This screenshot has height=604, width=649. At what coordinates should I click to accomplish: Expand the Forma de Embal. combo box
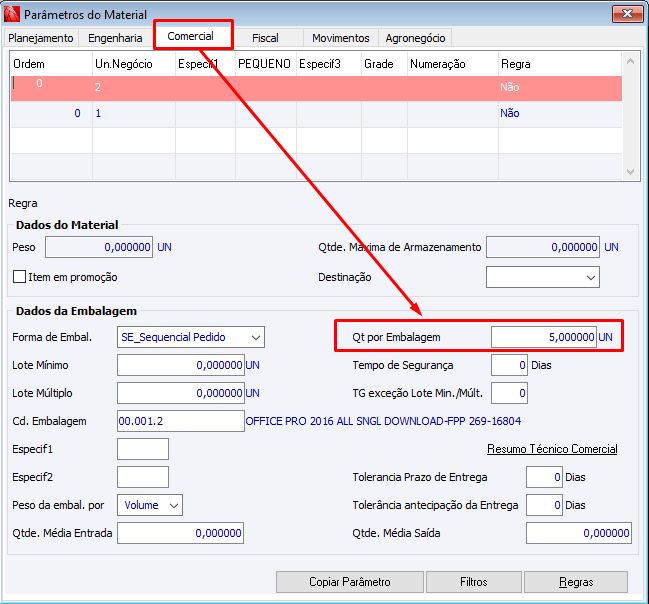coord(191,337)
